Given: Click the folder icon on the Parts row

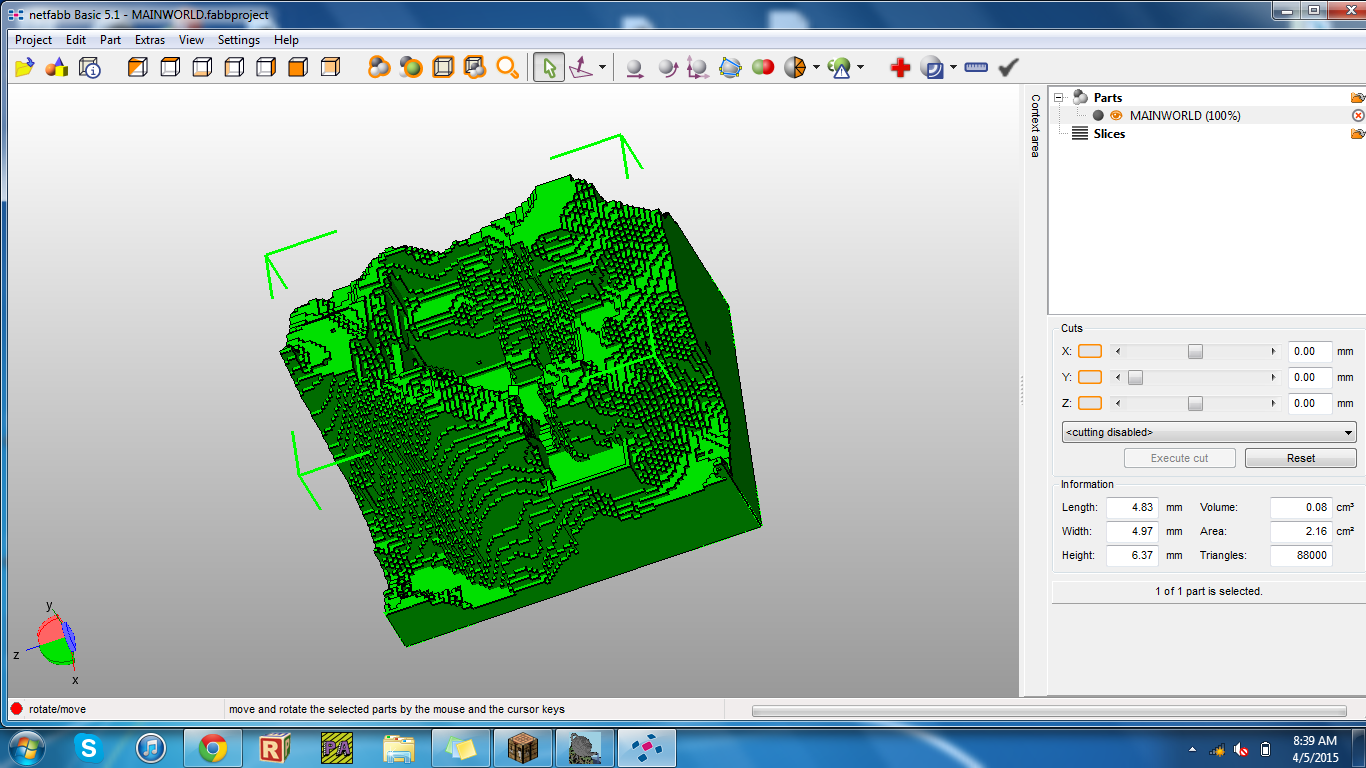Looking at the screenshot, I should (x=1357, y=98).
